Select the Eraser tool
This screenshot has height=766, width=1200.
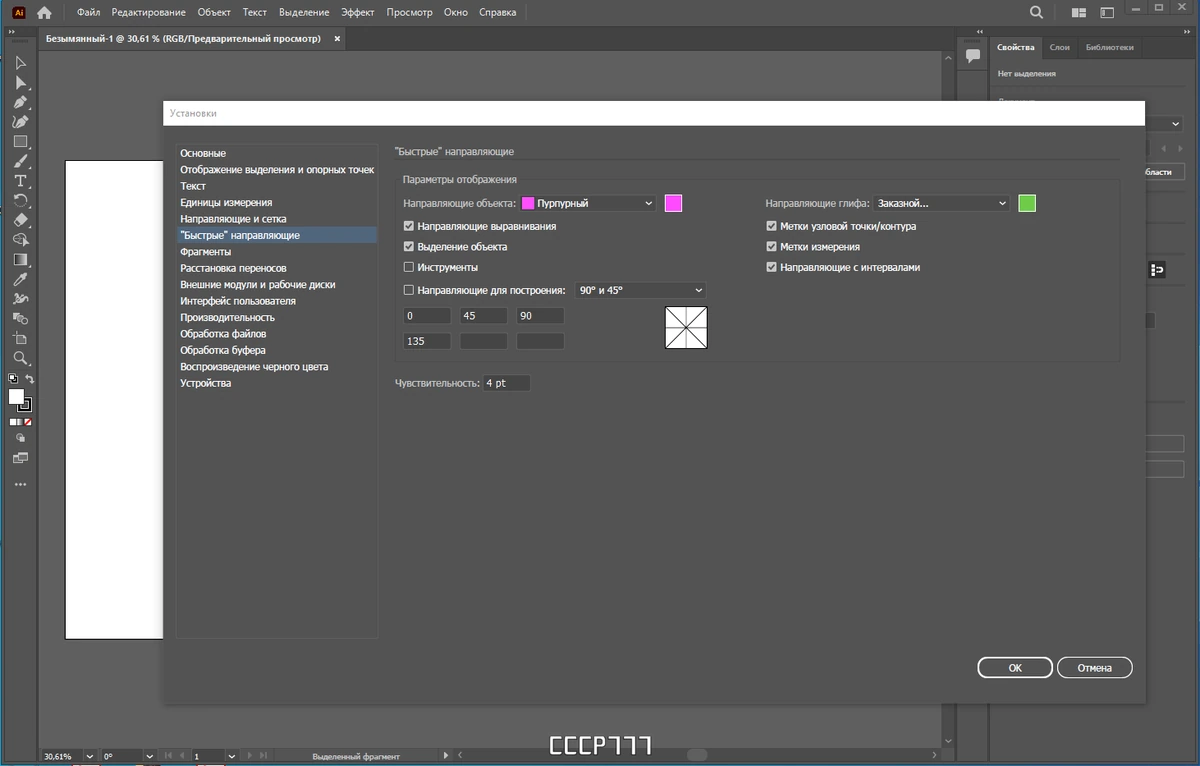point(20,219)
